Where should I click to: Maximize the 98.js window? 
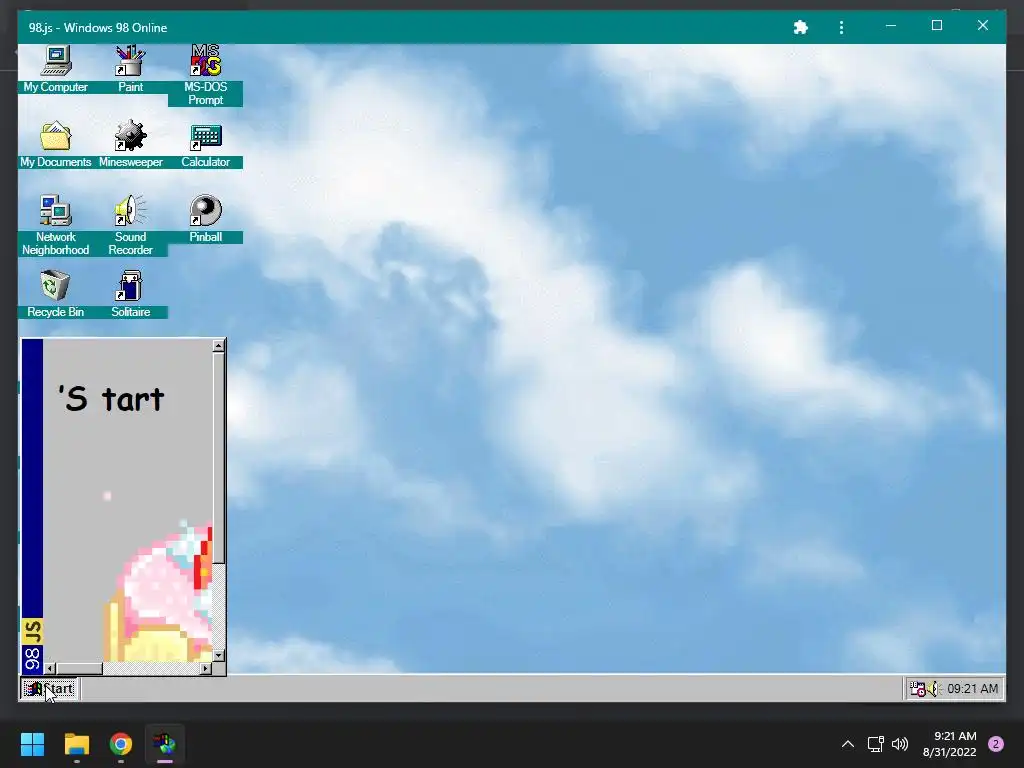tap(936, 26)
